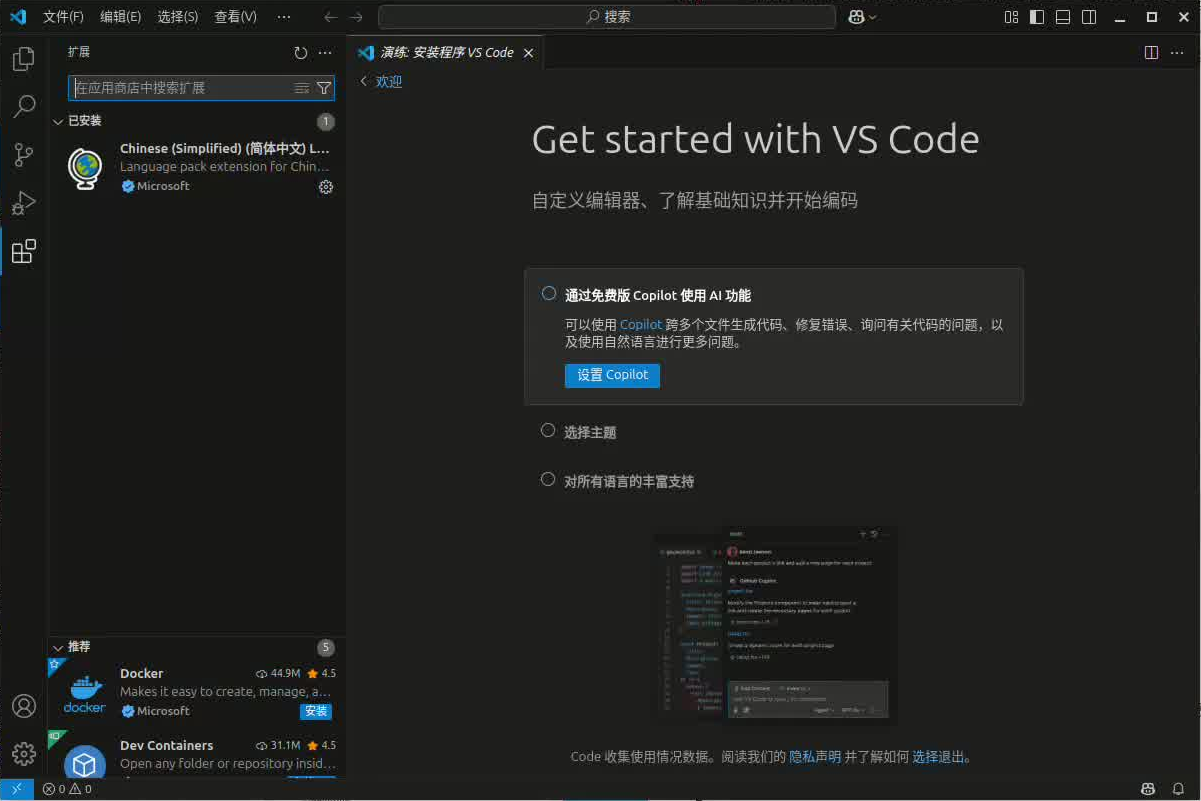Close the 演练 walkthrough tab

click(x=529, y=53)
